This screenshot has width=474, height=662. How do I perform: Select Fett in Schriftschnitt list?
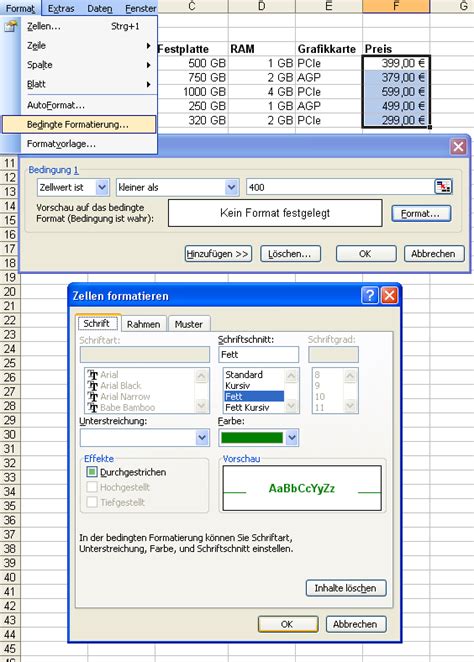point(254,396)
